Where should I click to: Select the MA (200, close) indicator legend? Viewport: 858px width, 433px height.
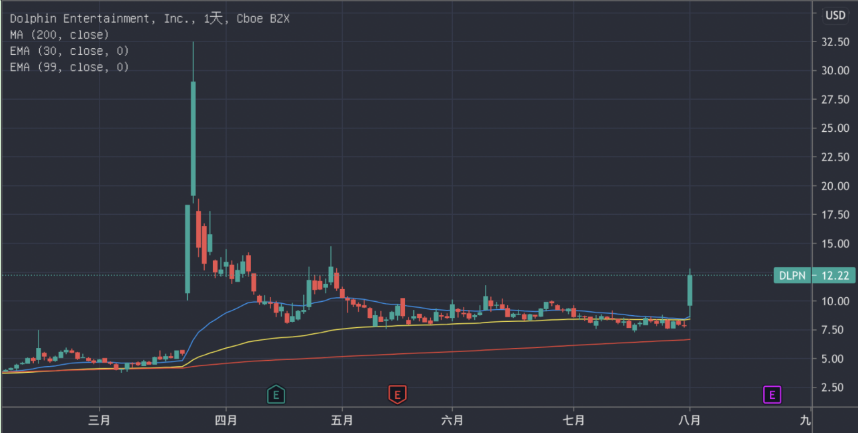coord(59,34)
